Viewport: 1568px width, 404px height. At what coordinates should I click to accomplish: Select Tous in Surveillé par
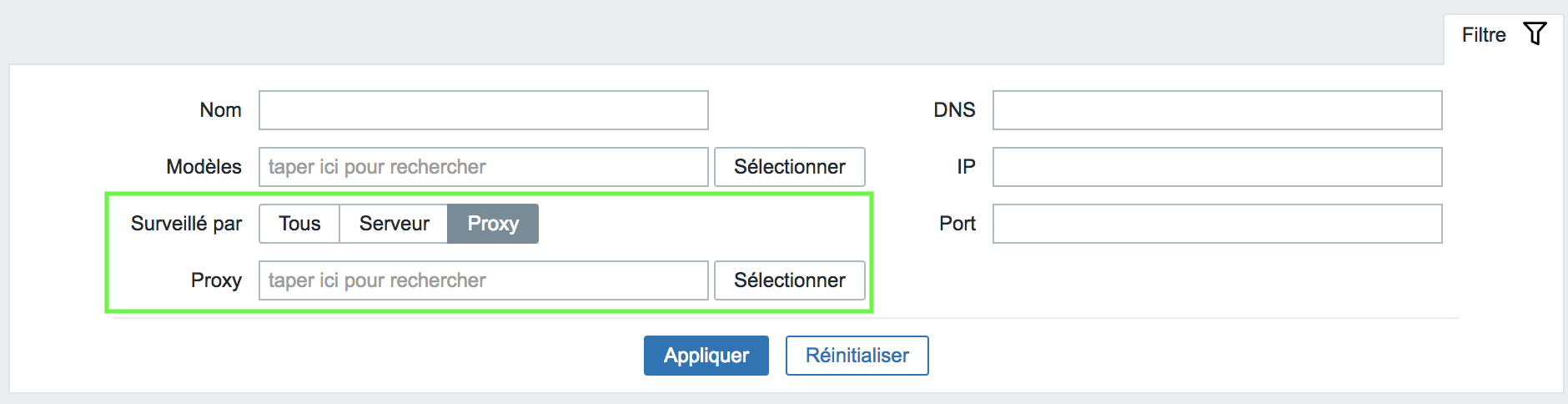[299, 224]
